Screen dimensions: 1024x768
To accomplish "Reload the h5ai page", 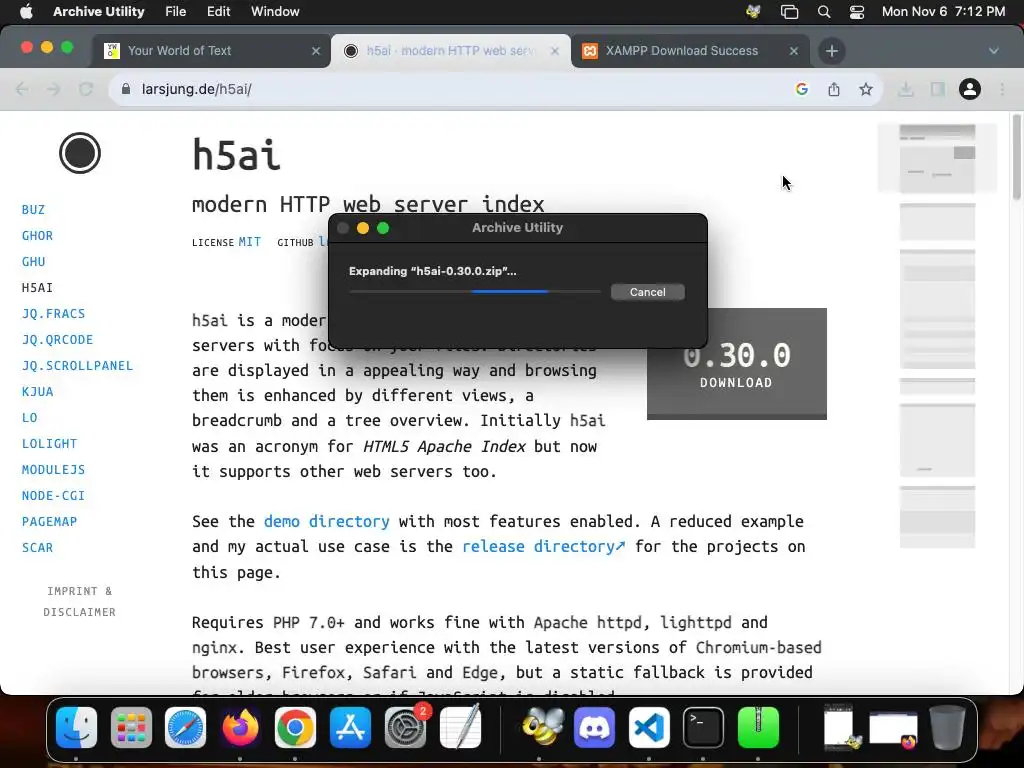I will [86, 89].
